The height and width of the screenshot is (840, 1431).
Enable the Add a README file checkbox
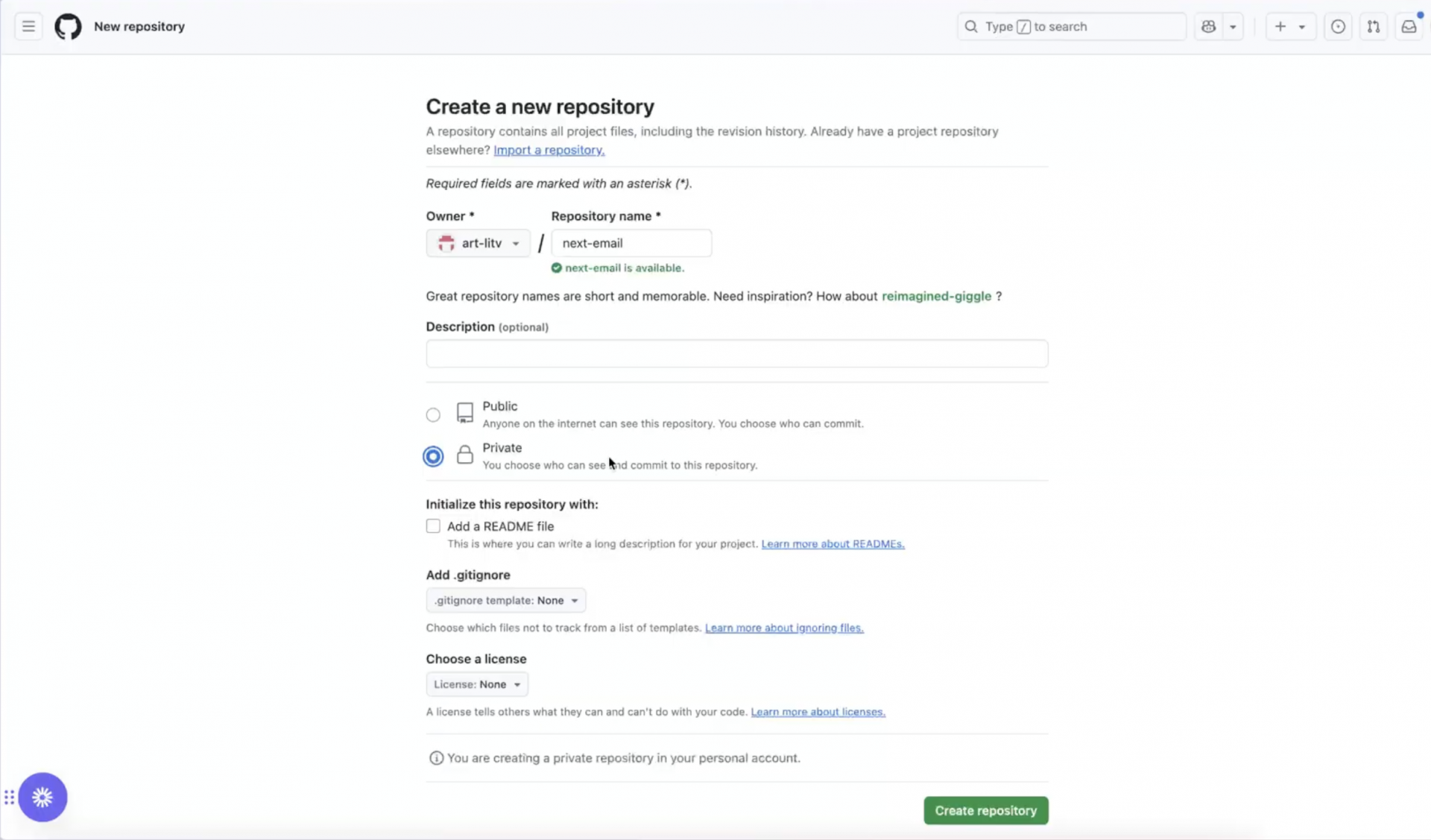(433, 525)
